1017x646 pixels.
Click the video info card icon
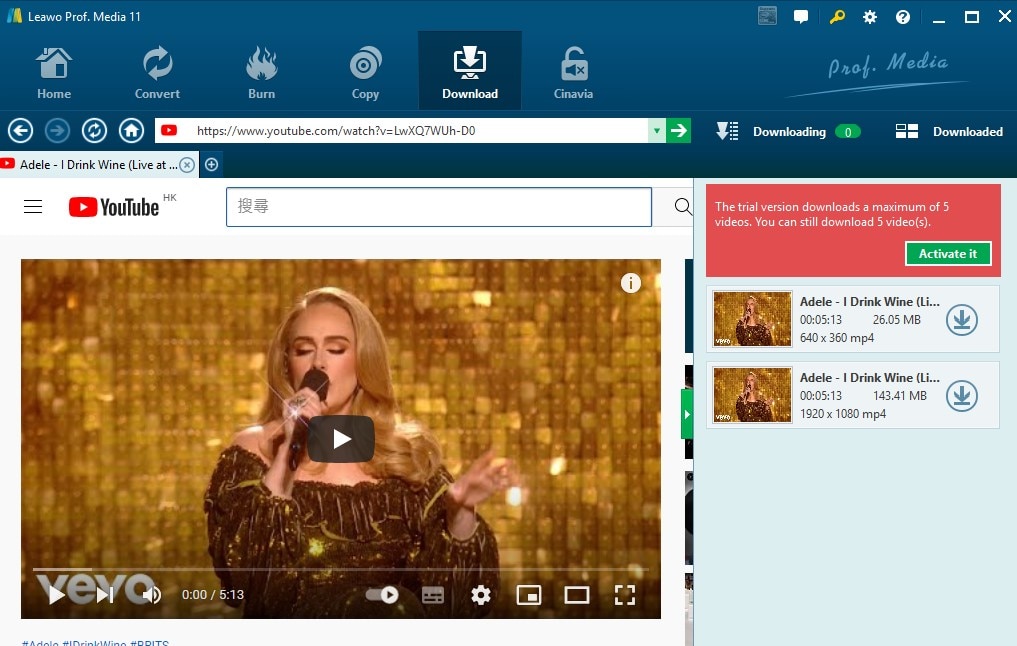(630, 283)
